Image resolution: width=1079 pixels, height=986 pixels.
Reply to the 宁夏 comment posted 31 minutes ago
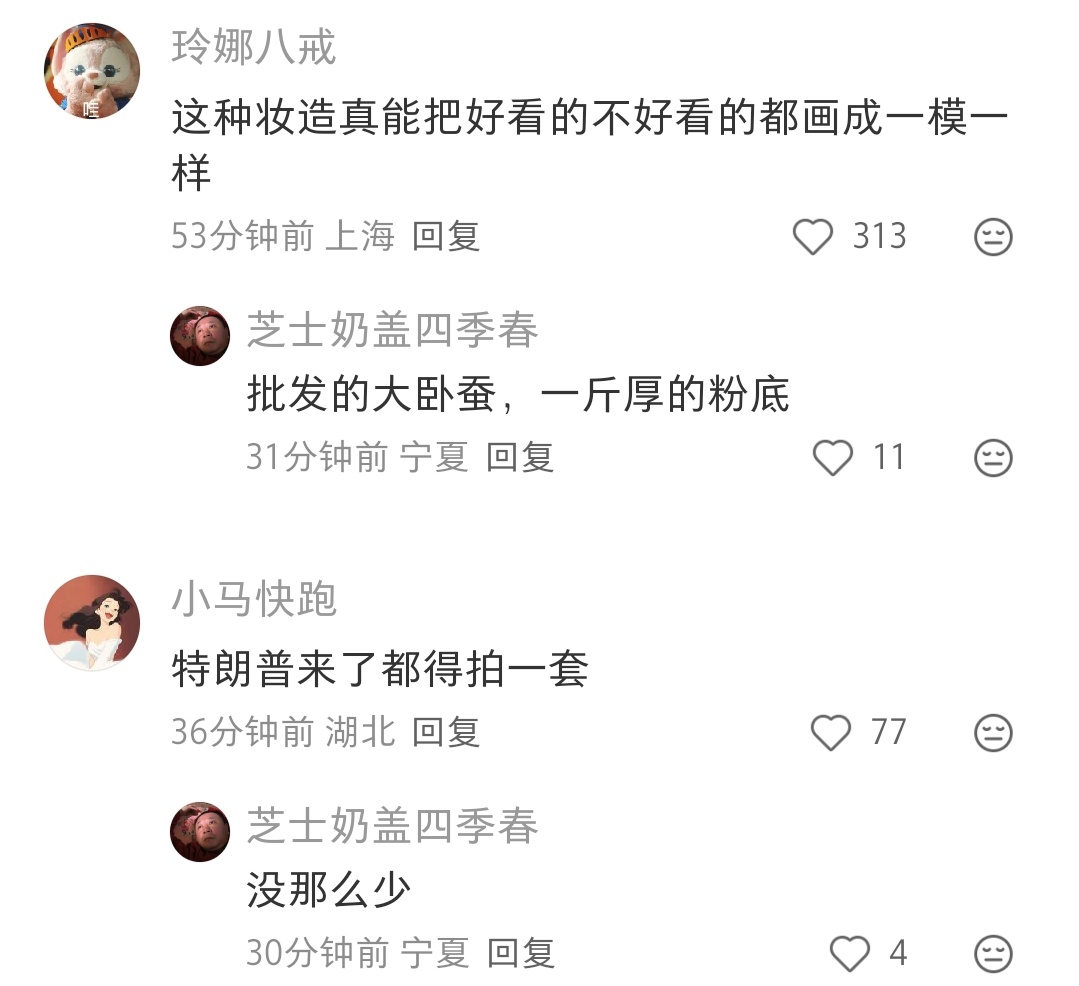[x=520, y=457]
